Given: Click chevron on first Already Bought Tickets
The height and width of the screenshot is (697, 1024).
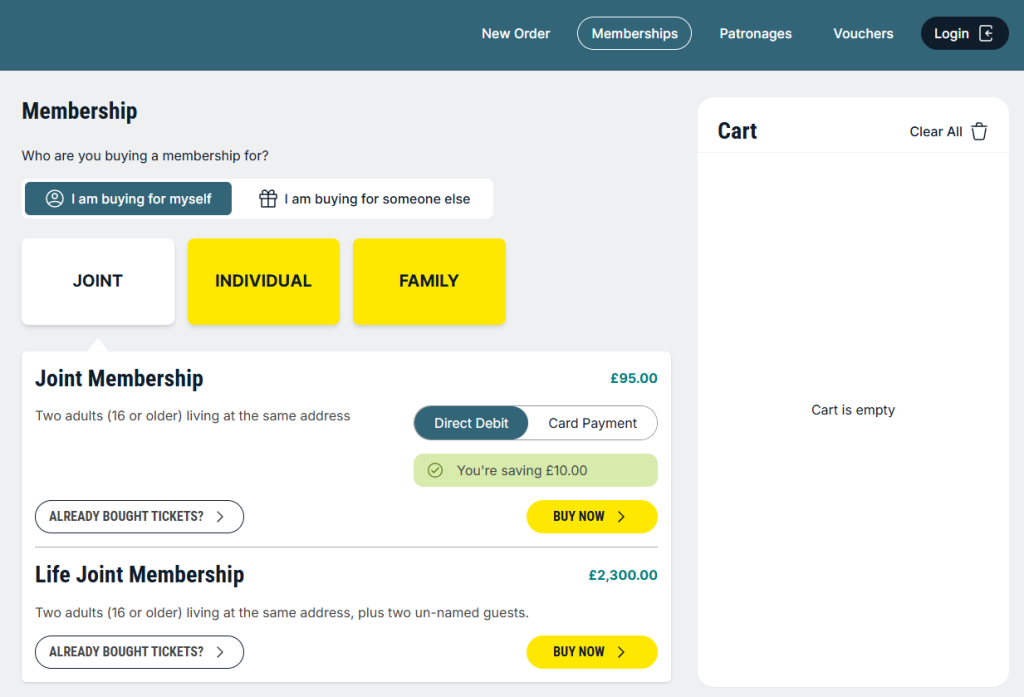Looking at the screenshot, I should point(220,517).
